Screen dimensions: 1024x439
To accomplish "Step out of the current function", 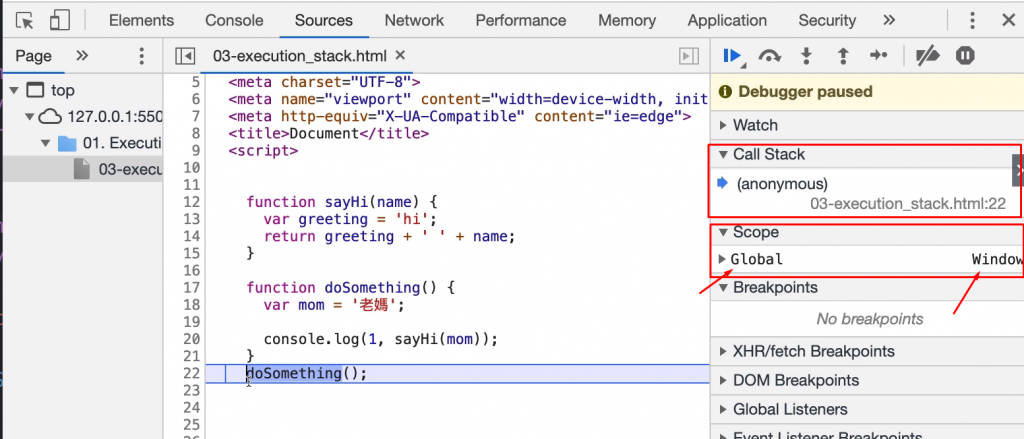I will [x=842, y=56].
